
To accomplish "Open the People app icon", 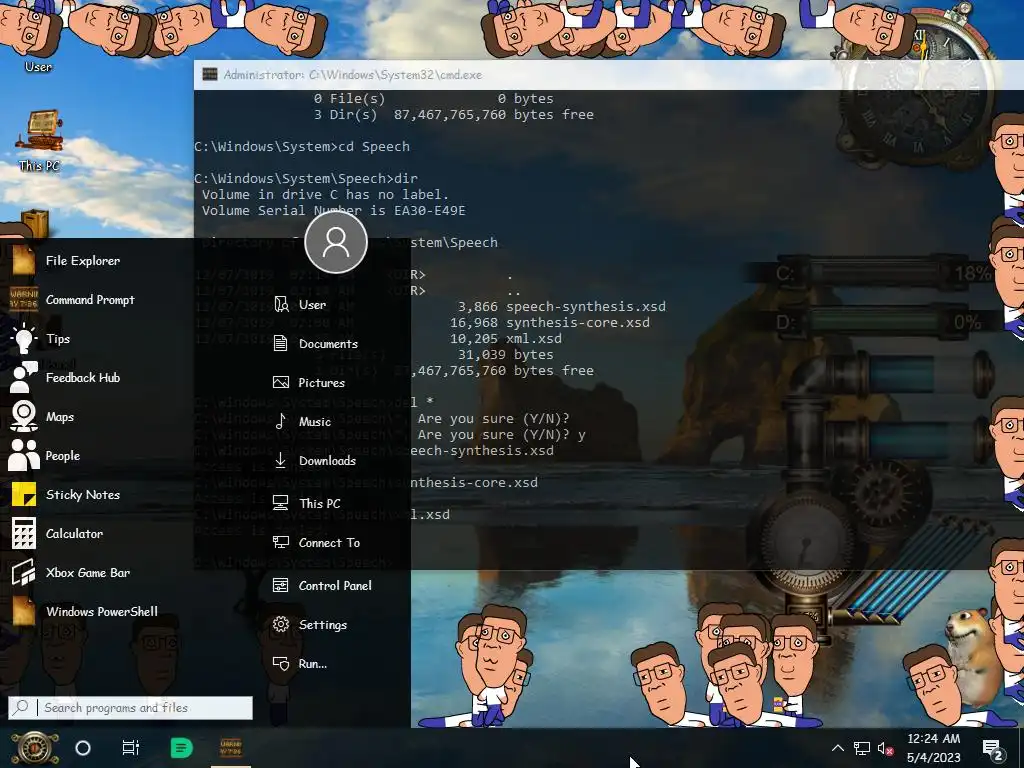I will pyautogui.click(x=24, y=455).
